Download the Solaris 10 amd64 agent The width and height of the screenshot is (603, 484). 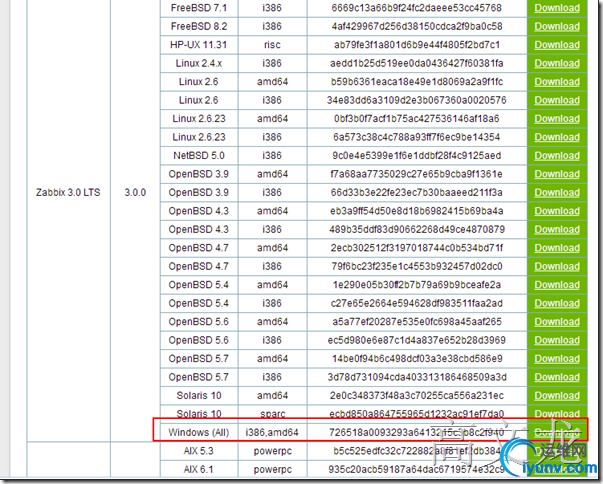coord(557,396)
